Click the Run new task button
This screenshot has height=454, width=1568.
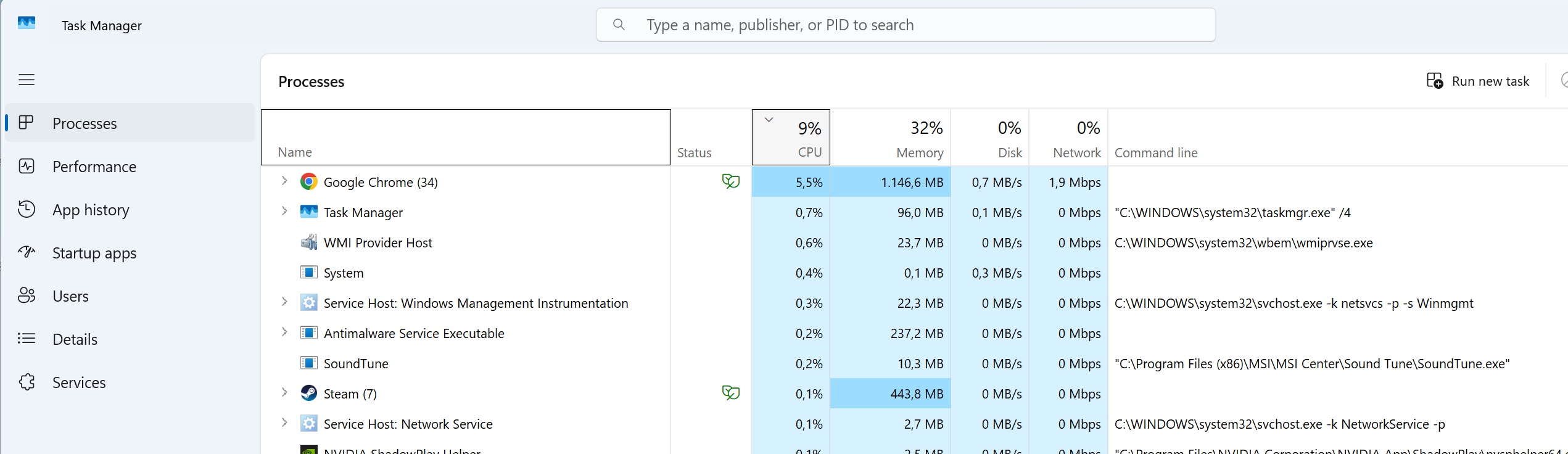1478,81
